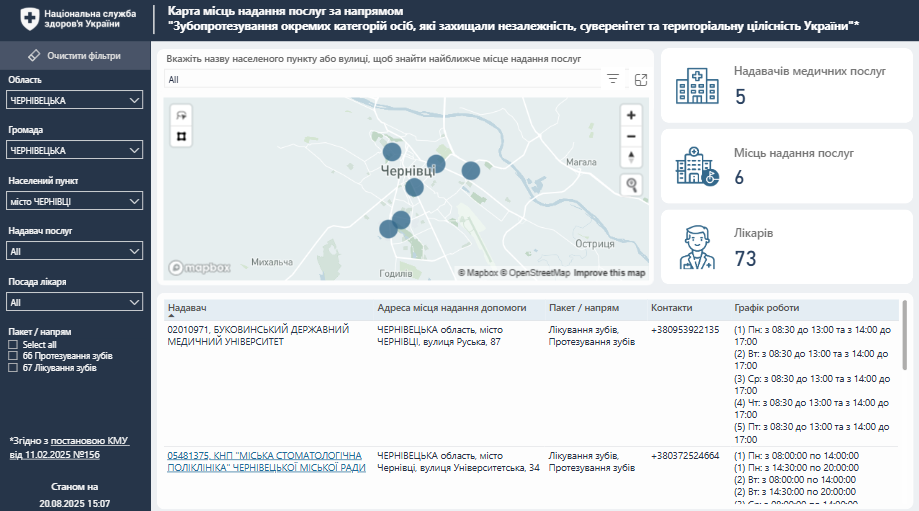Sort by the Контакти column header
The image size is (919, 511).
click(x=672, y=308)
